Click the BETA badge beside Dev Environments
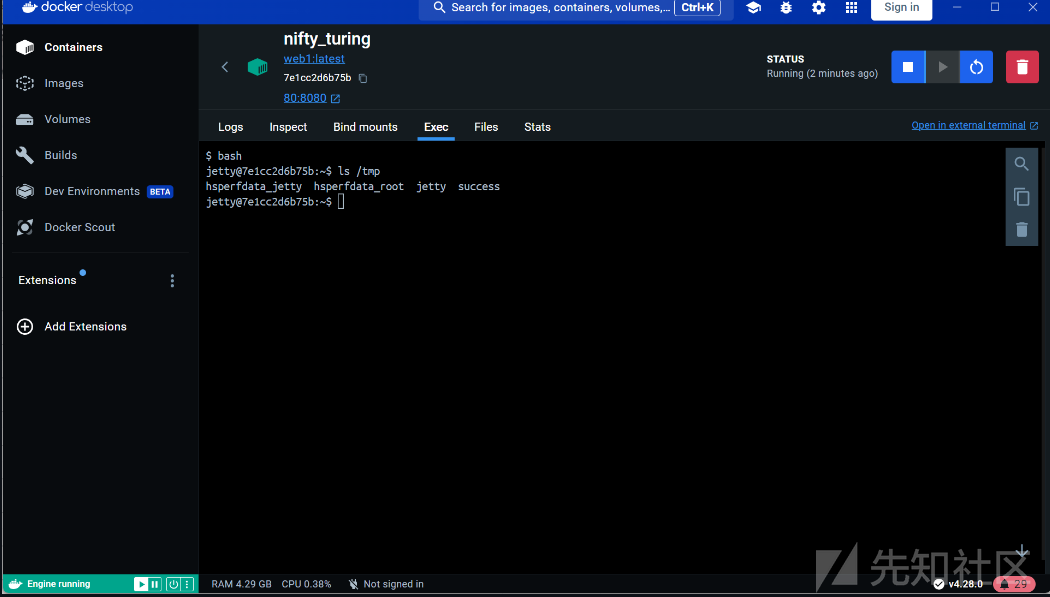 [x=160, y=192]
